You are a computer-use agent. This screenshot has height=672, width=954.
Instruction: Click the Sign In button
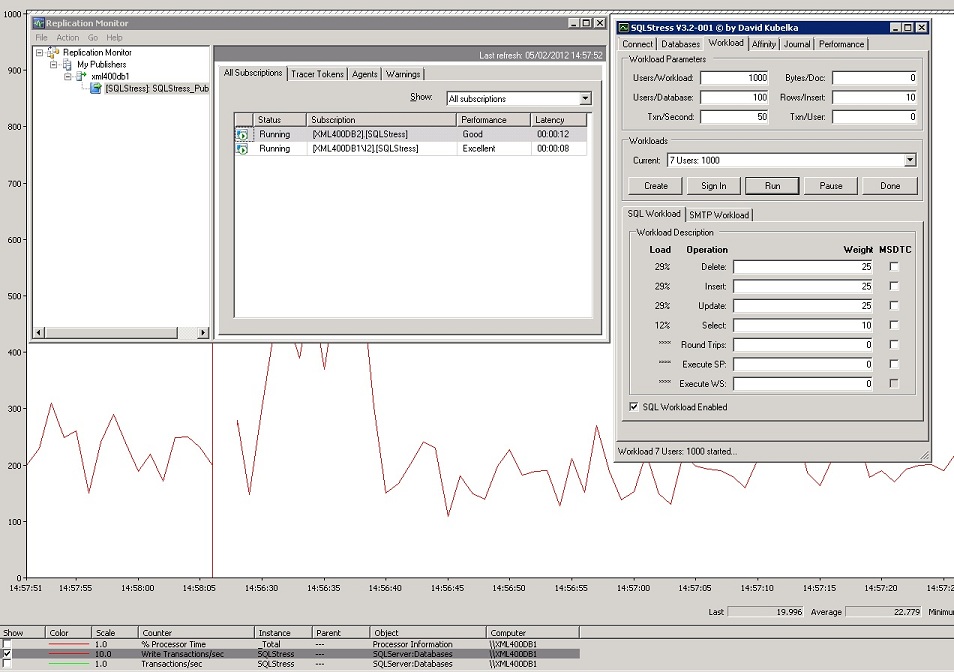713,186
